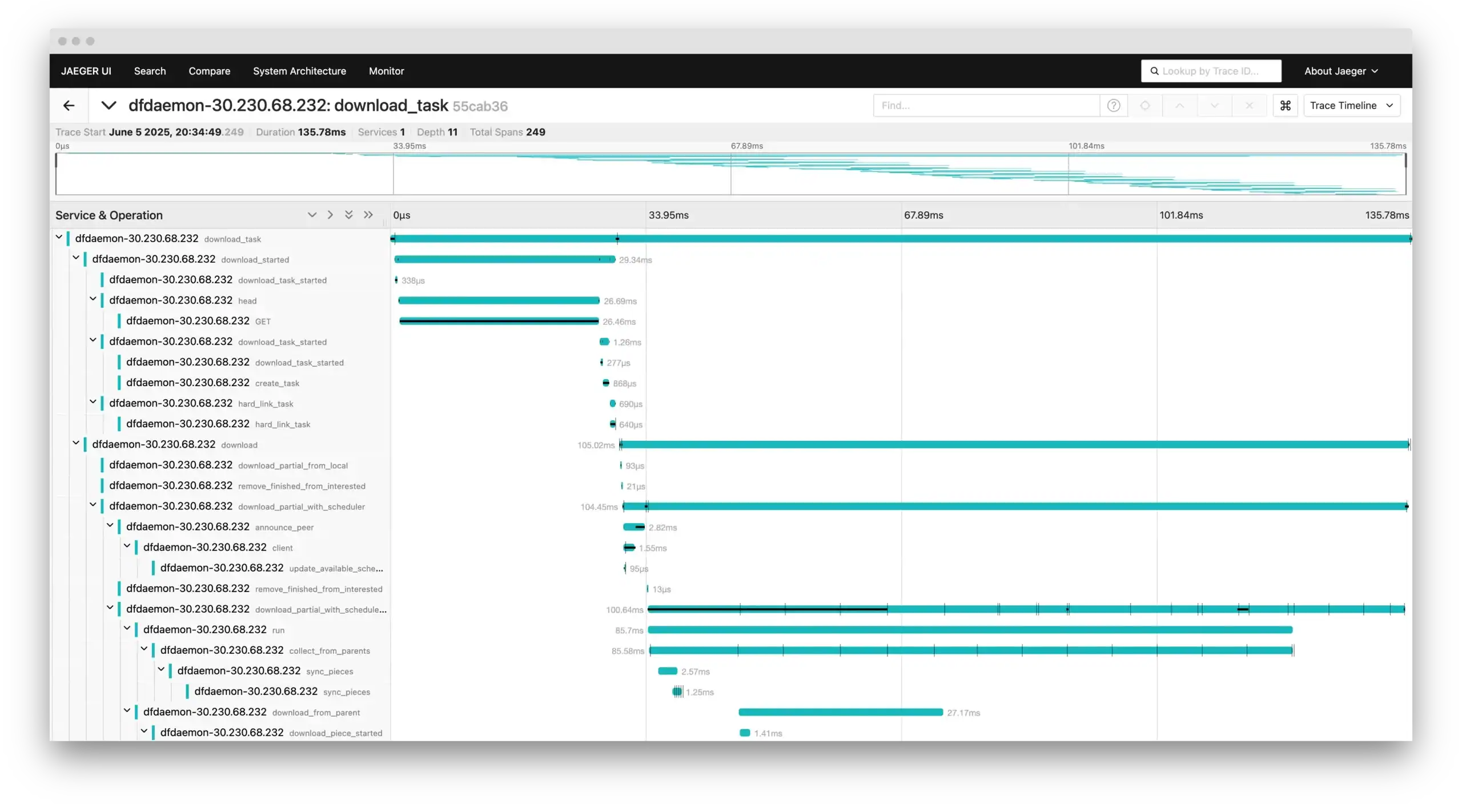Collapse all spans using double-chevron icon
Screen dimensions: 1462x812
[x=349, y=215]
